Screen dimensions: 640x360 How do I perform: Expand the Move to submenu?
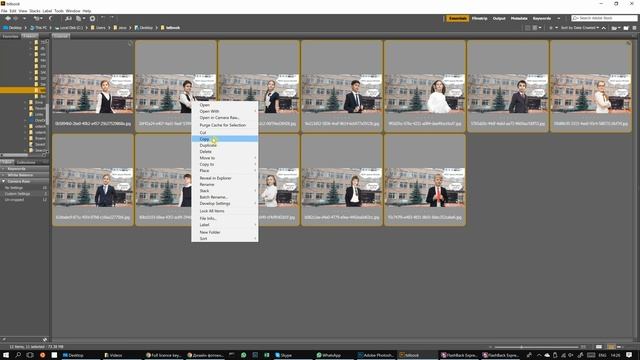(224, 158)
